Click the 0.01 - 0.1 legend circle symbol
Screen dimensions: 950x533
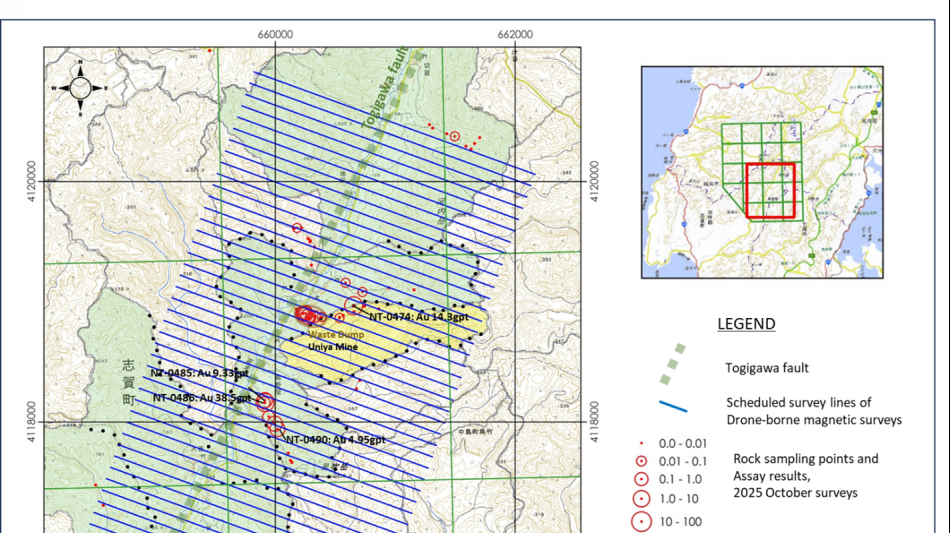click(x=642, y=461)
